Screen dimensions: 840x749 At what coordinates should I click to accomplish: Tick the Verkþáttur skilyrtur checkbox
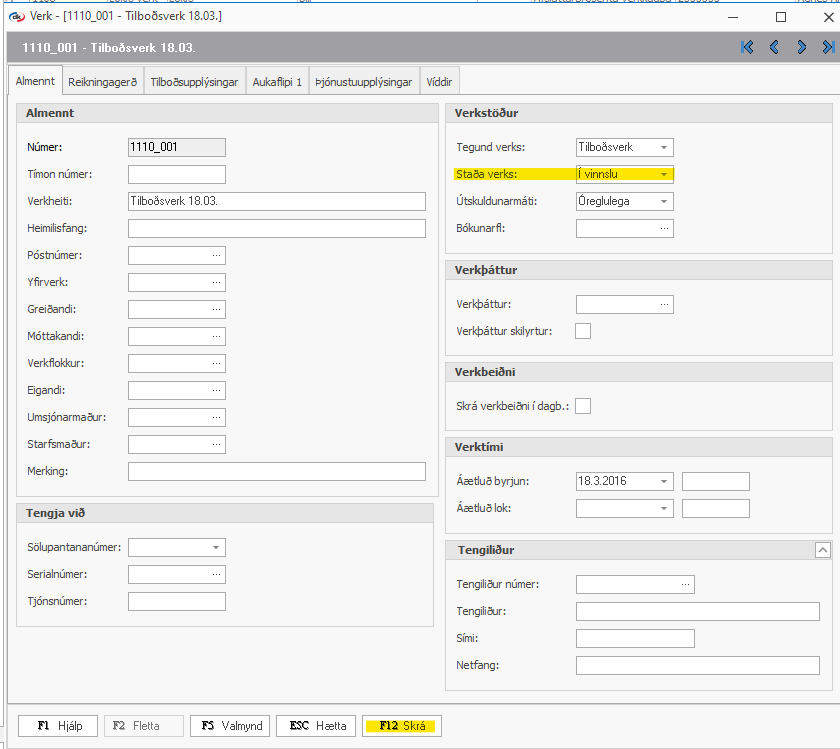pyautogui.click(x=583, y=331)
